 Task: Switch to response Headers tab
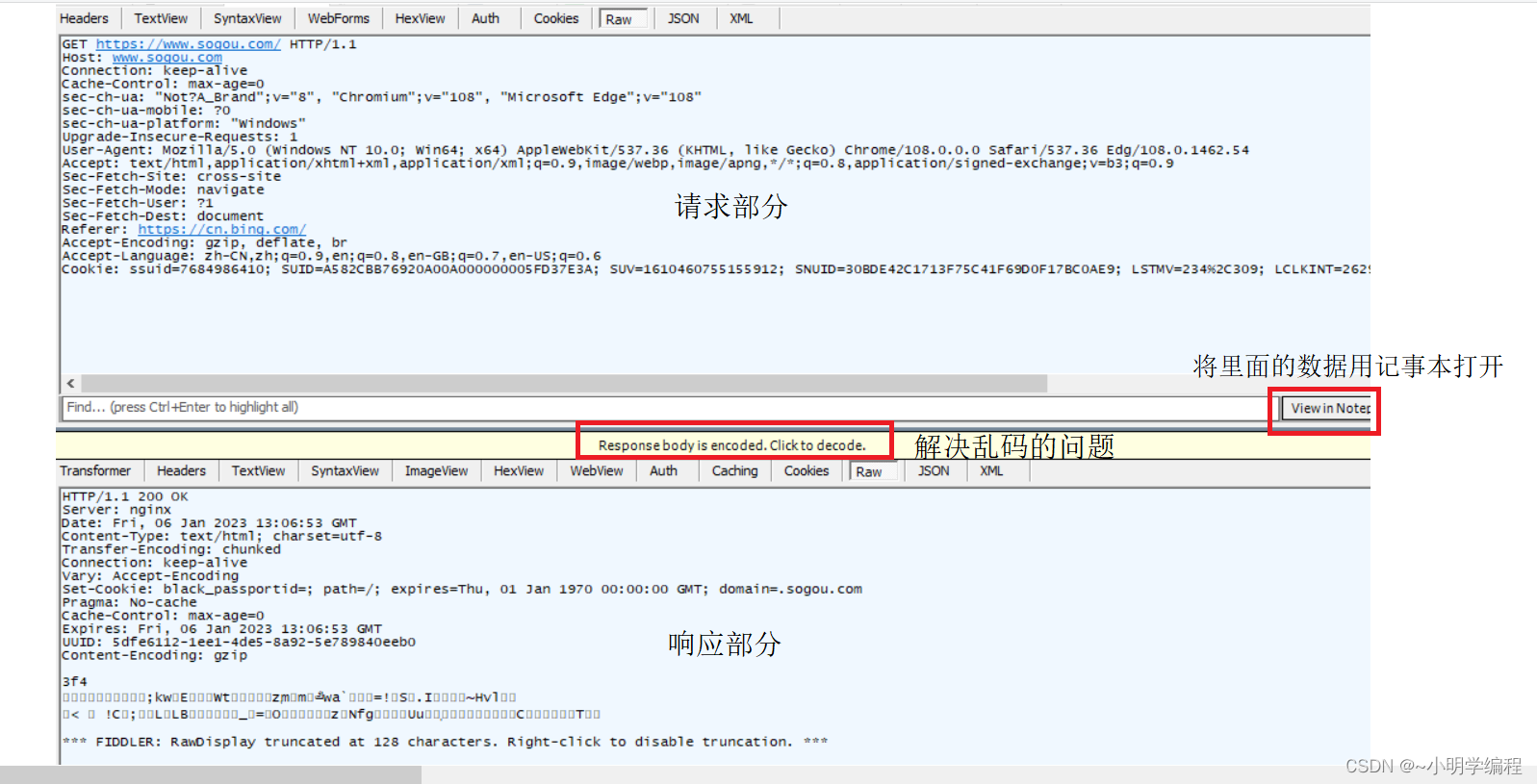pyautogui.click(x=181, y=471)
